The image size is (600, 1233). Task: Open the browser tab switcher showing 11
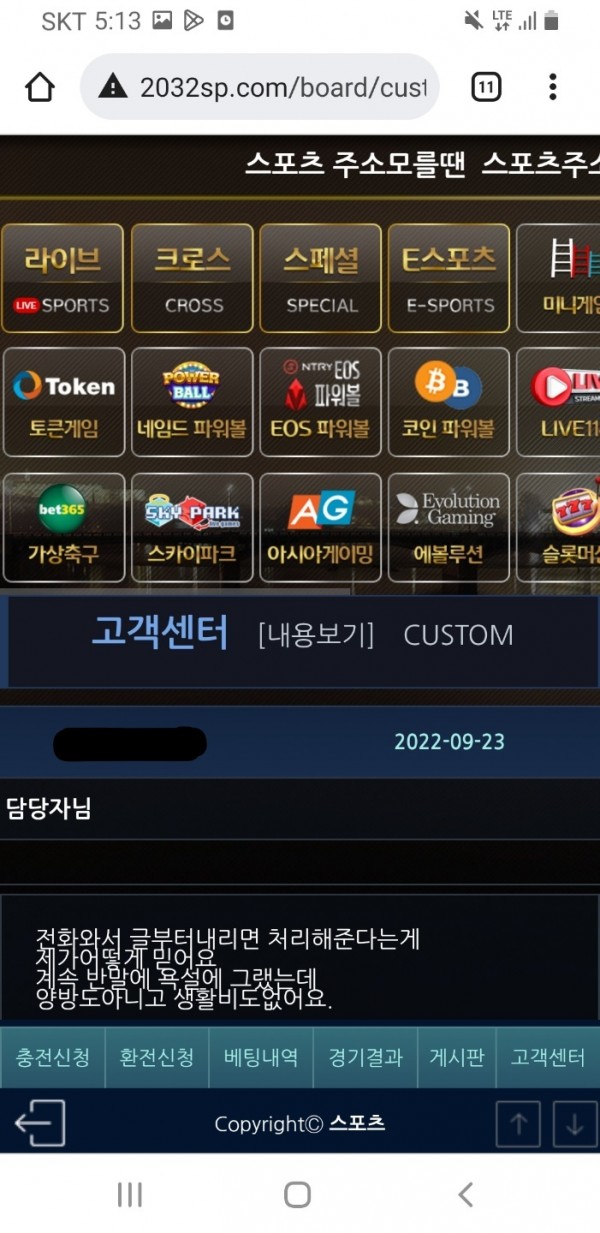pyautogui.click(x=486, y=88)
